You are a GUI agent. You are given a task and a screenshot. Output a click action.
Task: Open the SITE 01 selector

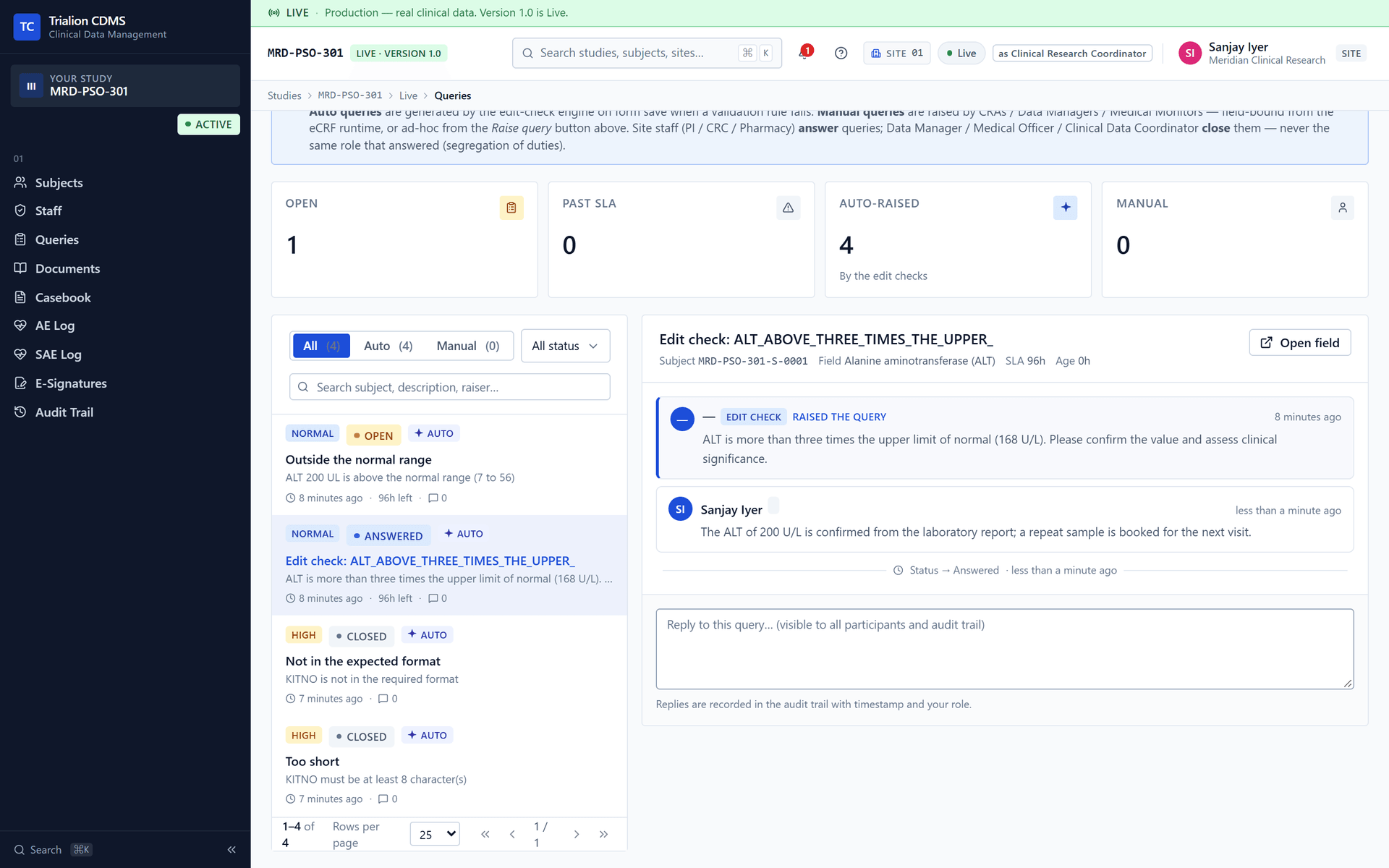tap(896, 53)
